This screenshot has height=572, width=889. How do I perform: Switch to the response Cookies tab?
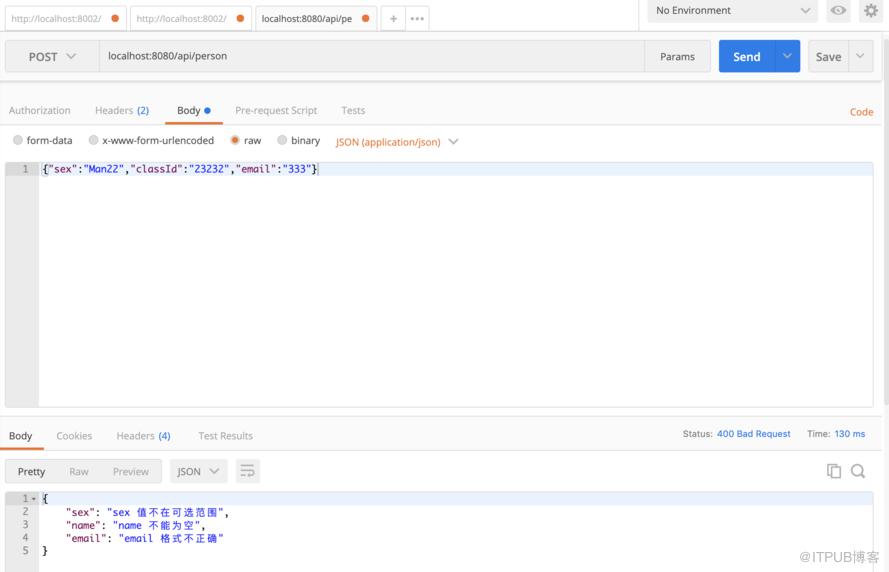pyautogui.click(x=74, y=435)
